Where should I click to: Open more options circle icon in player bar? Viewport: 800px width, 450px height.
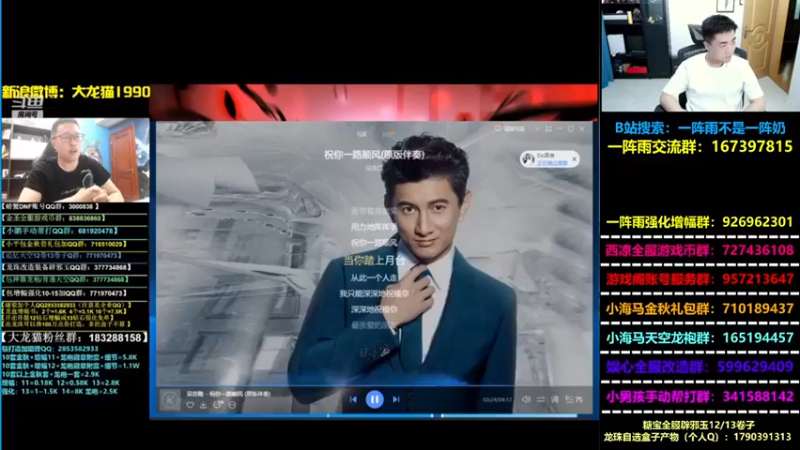tap(232, 405)
